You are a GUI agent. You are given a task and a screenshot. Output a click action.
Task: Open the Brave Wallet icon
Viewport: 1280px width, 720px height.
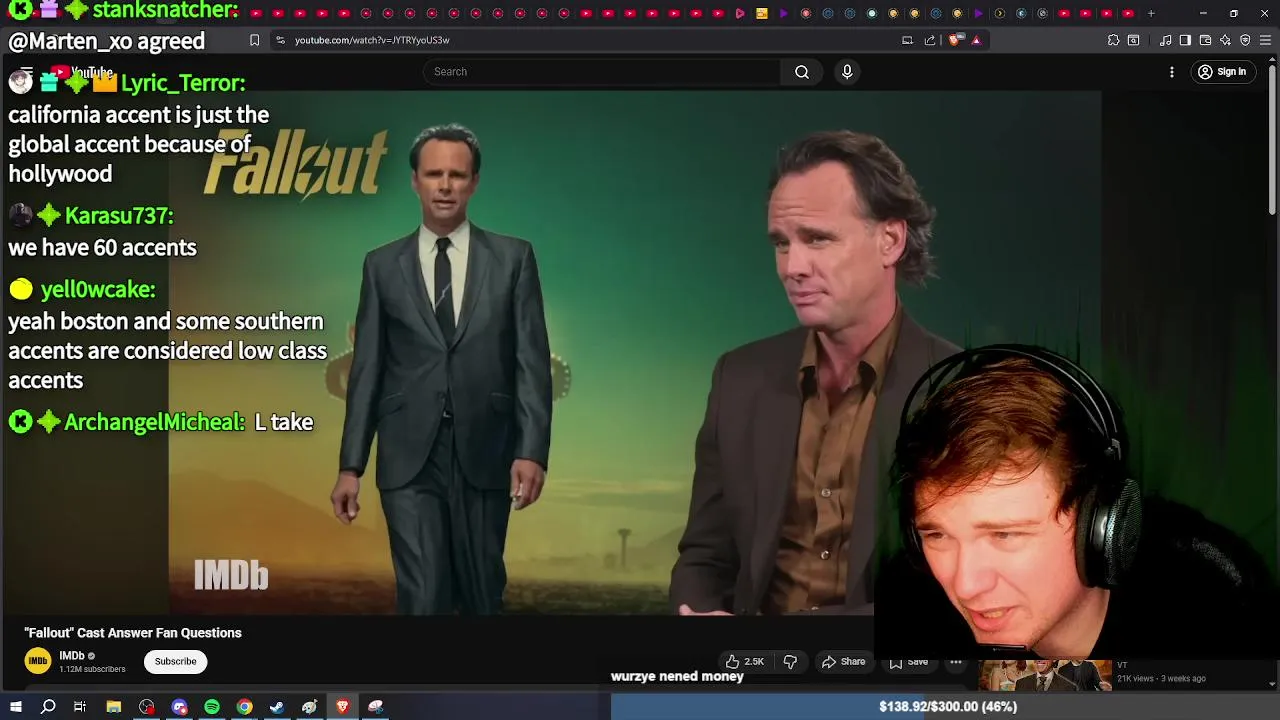point(1205,40)
